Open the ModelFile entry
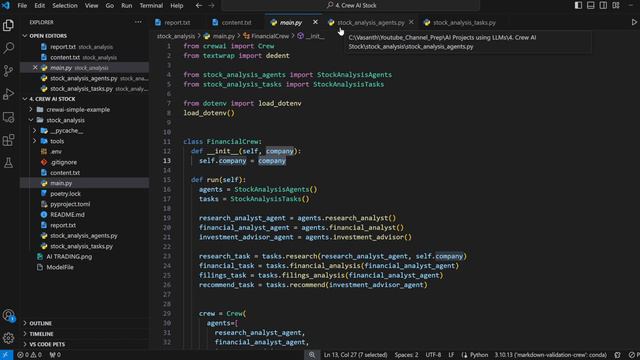Image resolution: width=640 pixels, height=360 pixels. (60, 267)
